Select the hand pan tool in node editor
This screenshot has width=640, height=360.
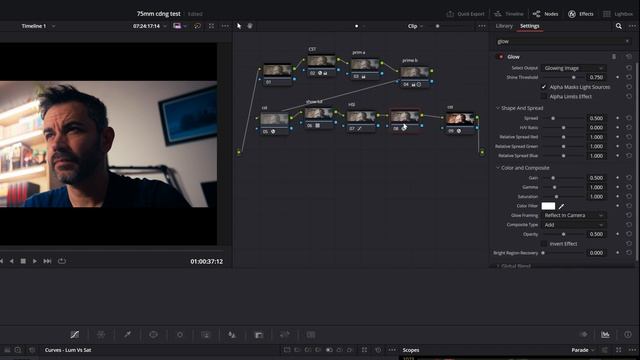point(250,26)
